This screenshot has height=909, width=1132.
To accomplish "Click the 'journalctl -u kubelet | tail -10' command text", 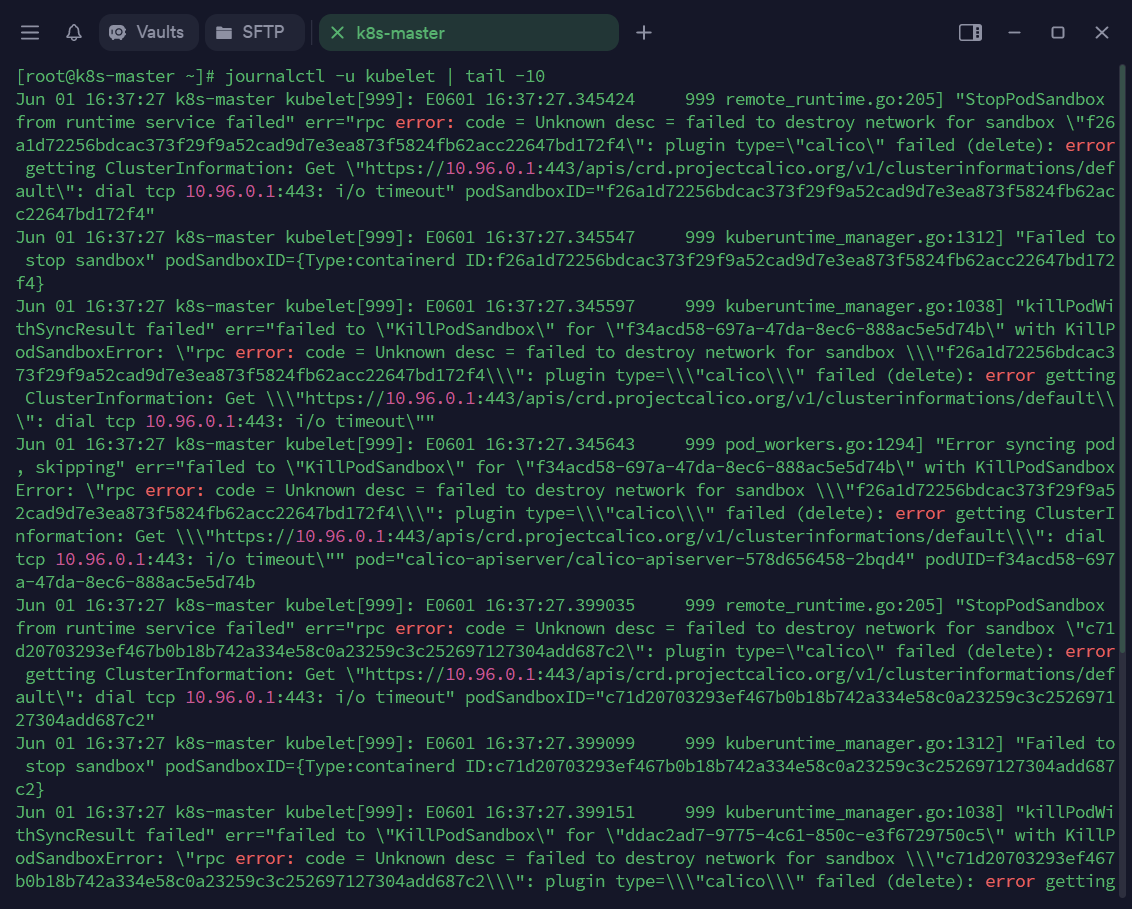I will (x=385, y=77).
